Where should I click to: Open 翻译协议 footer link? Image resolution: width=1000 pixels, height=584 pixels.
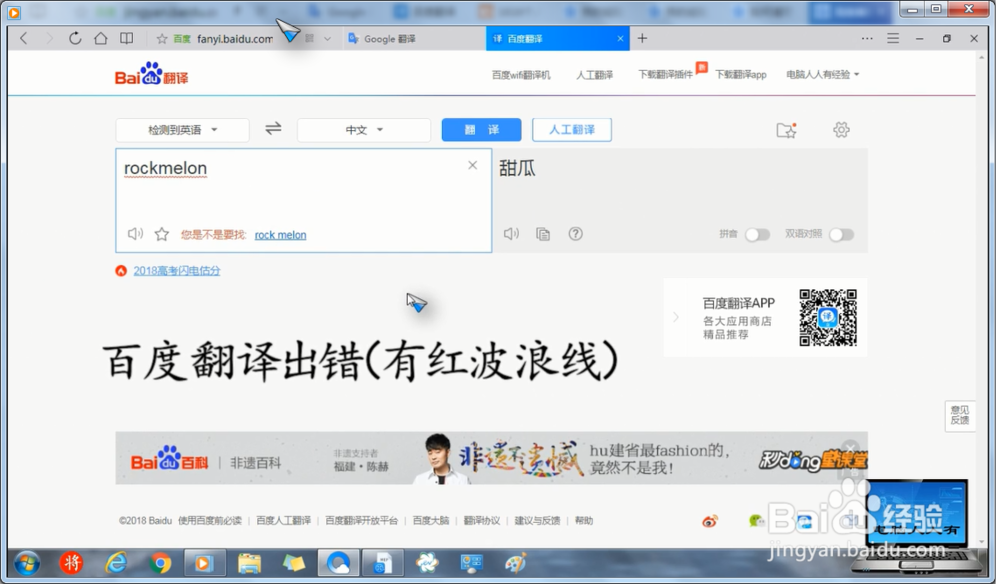click(482, 521)
